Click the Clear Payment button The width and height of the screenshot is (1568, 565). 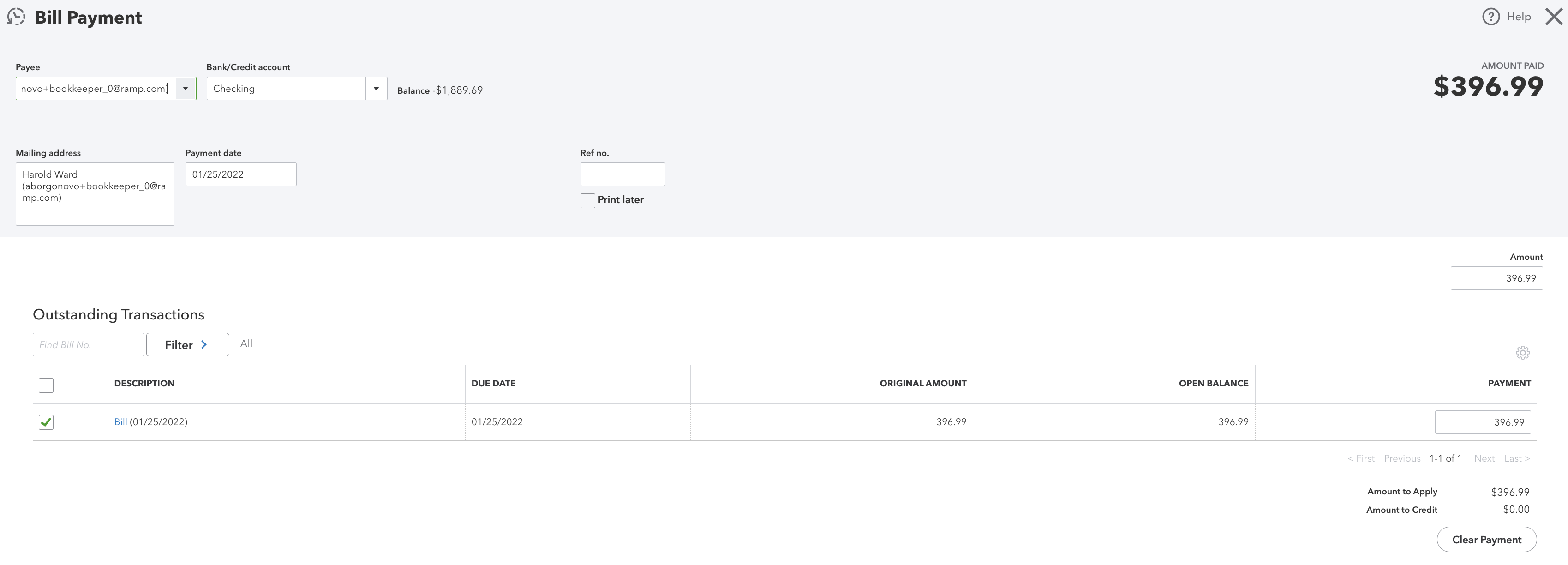pos(1486,540)
